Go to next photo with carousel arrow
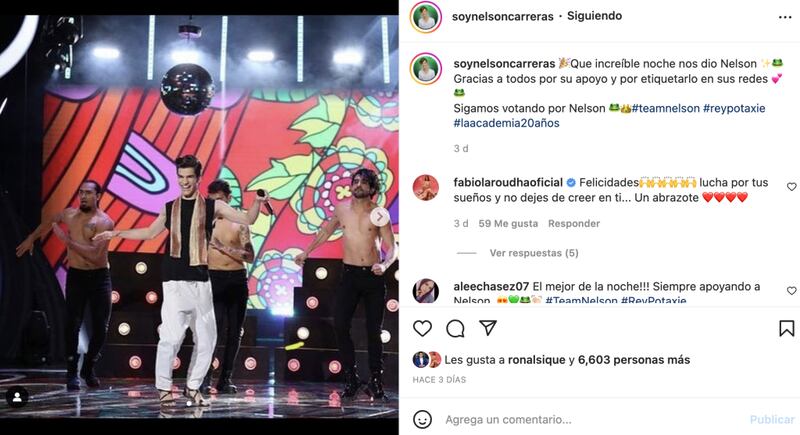This screenshot has width=800, height=435. [379, 217]
